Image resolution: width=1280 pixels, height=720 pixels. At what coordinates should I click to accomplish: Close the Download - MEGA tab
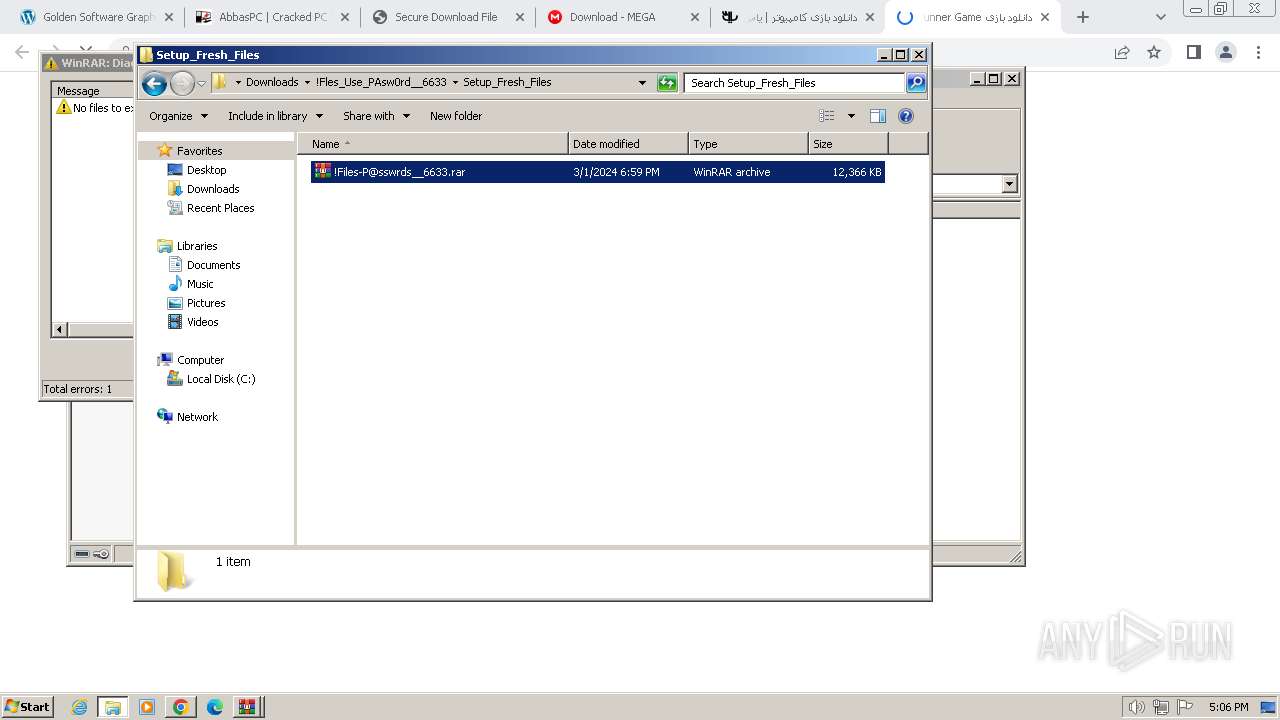[694, 17]
